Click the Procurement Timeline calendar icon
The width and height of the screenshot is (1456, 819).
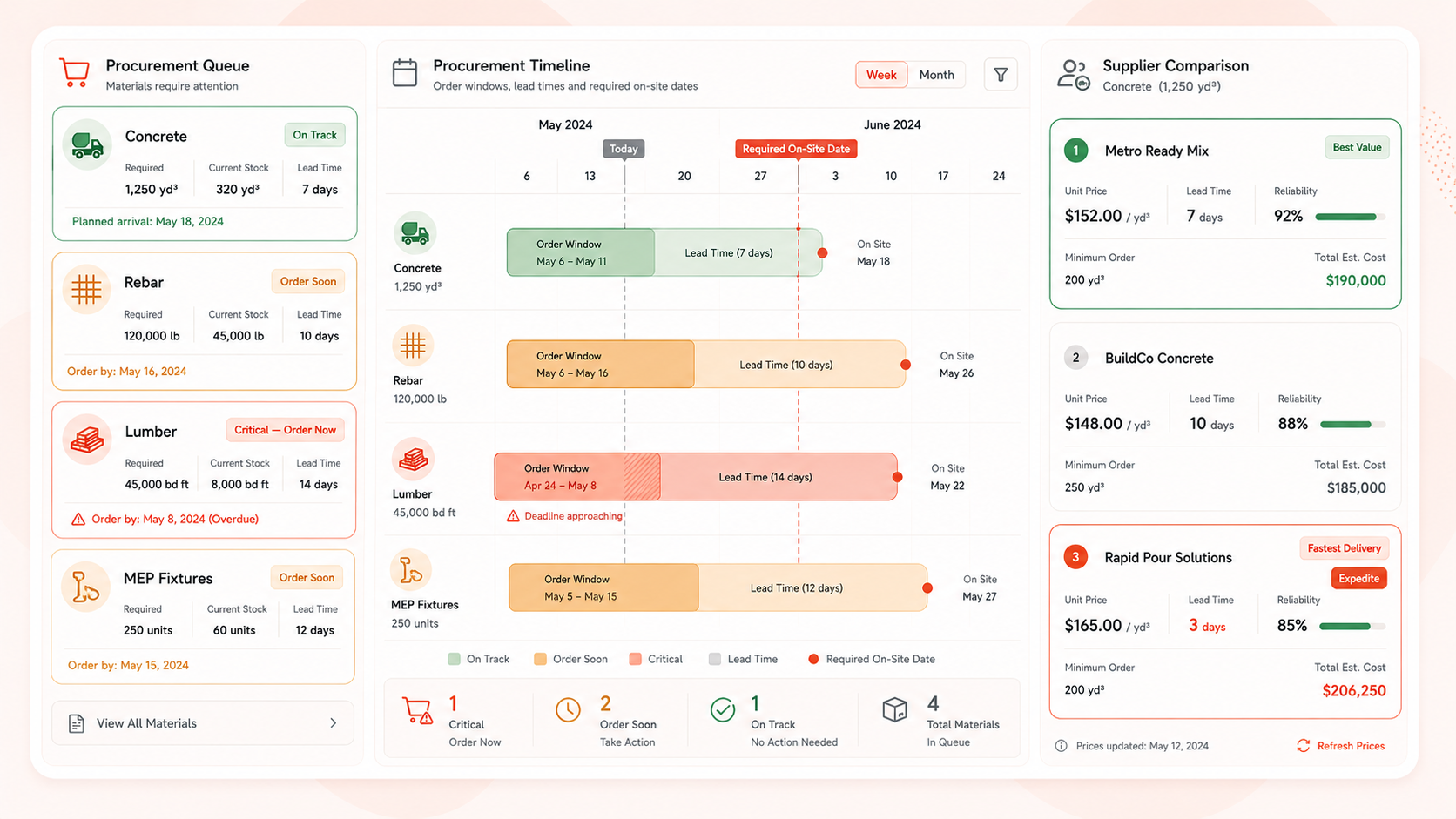click(405, 73)
